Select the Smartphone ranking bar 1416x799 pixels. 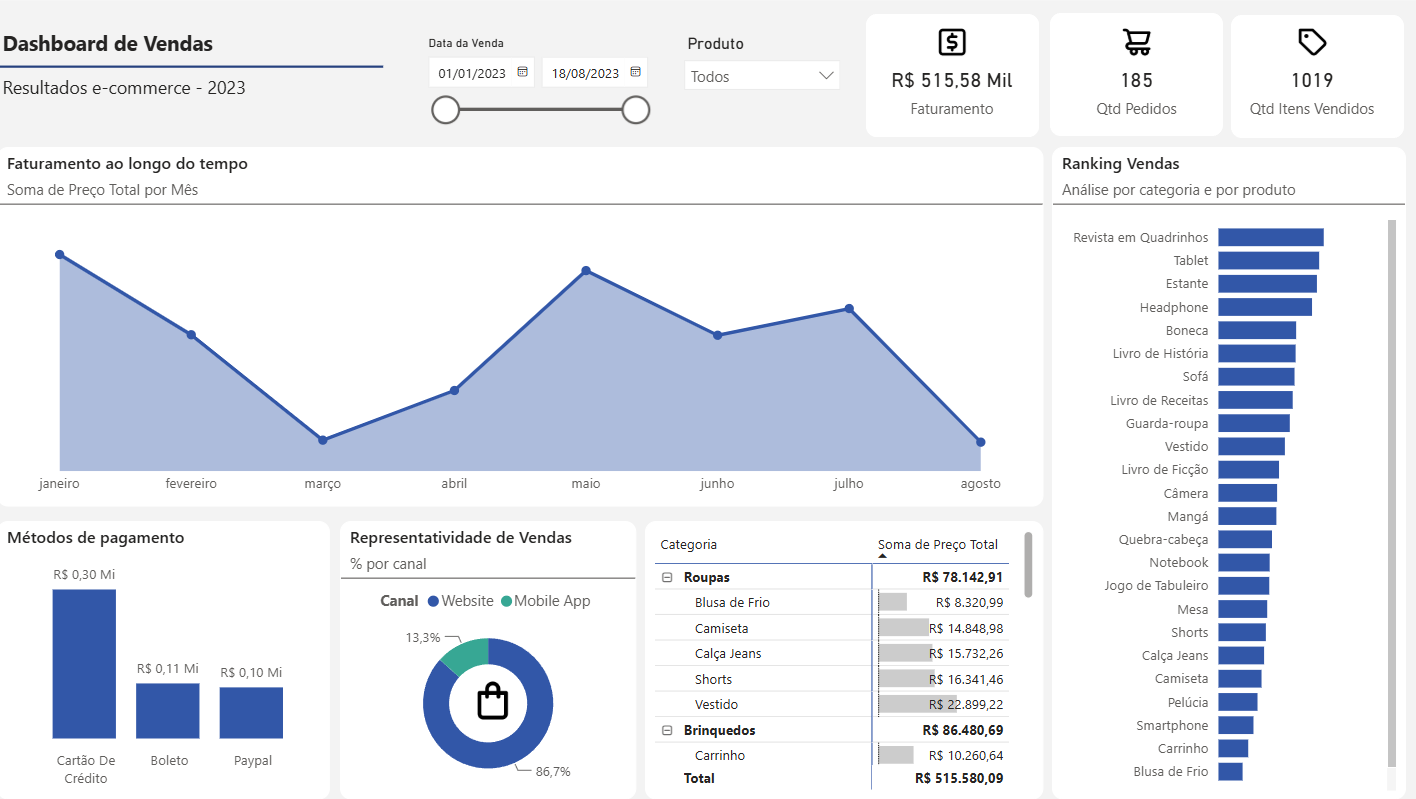(x=1236, y=725)
